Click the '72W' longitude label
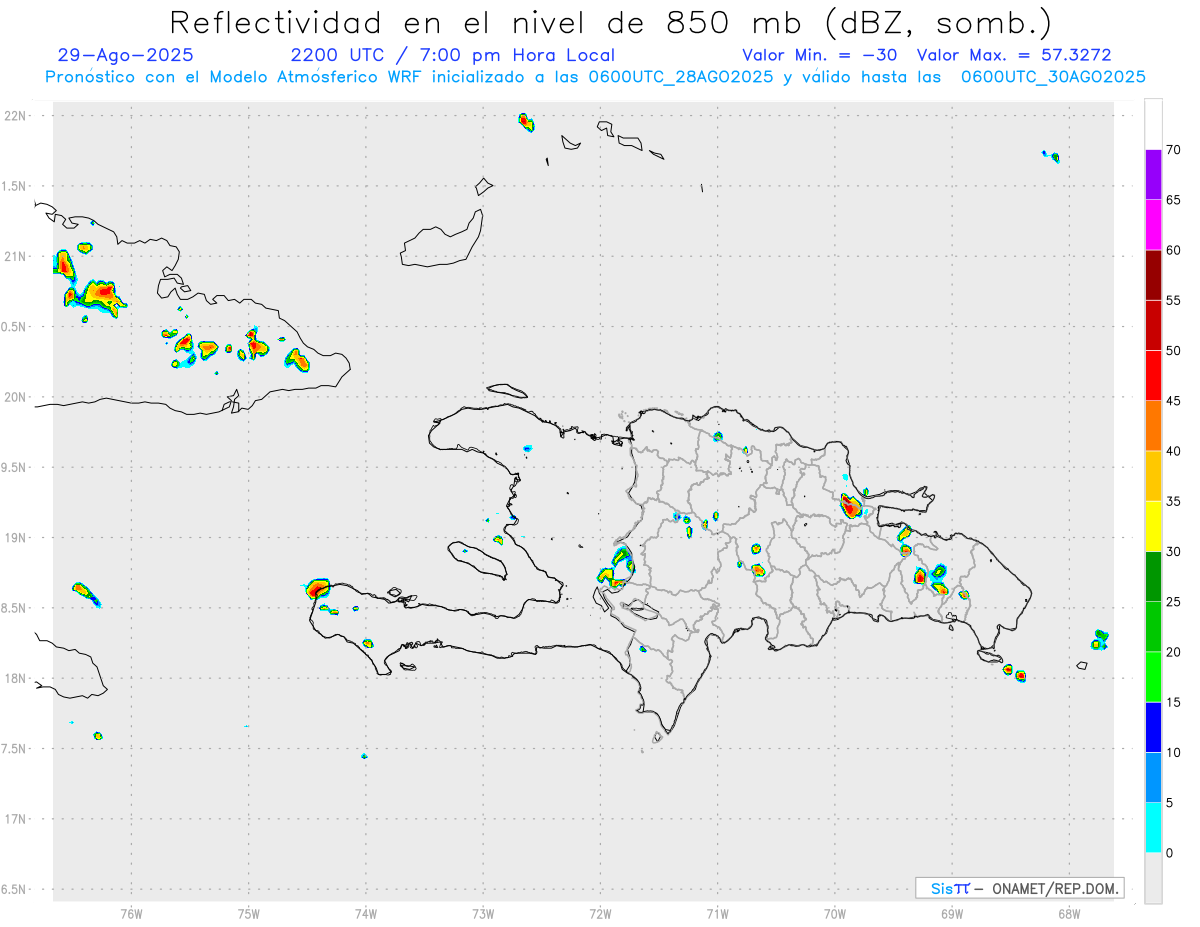 click(600, 913)
